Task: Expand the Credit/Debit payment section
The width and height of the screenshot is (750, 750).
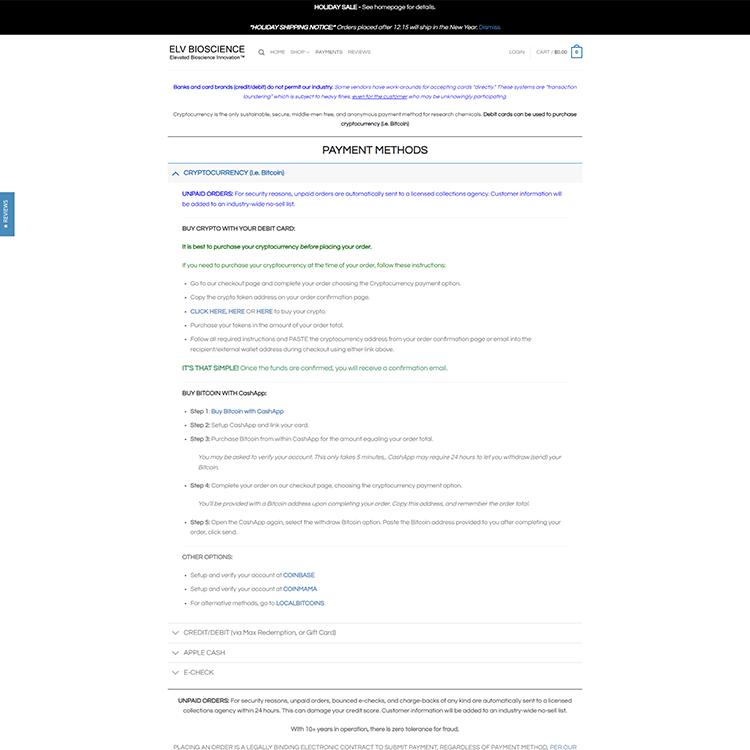Action: point(260,633)
